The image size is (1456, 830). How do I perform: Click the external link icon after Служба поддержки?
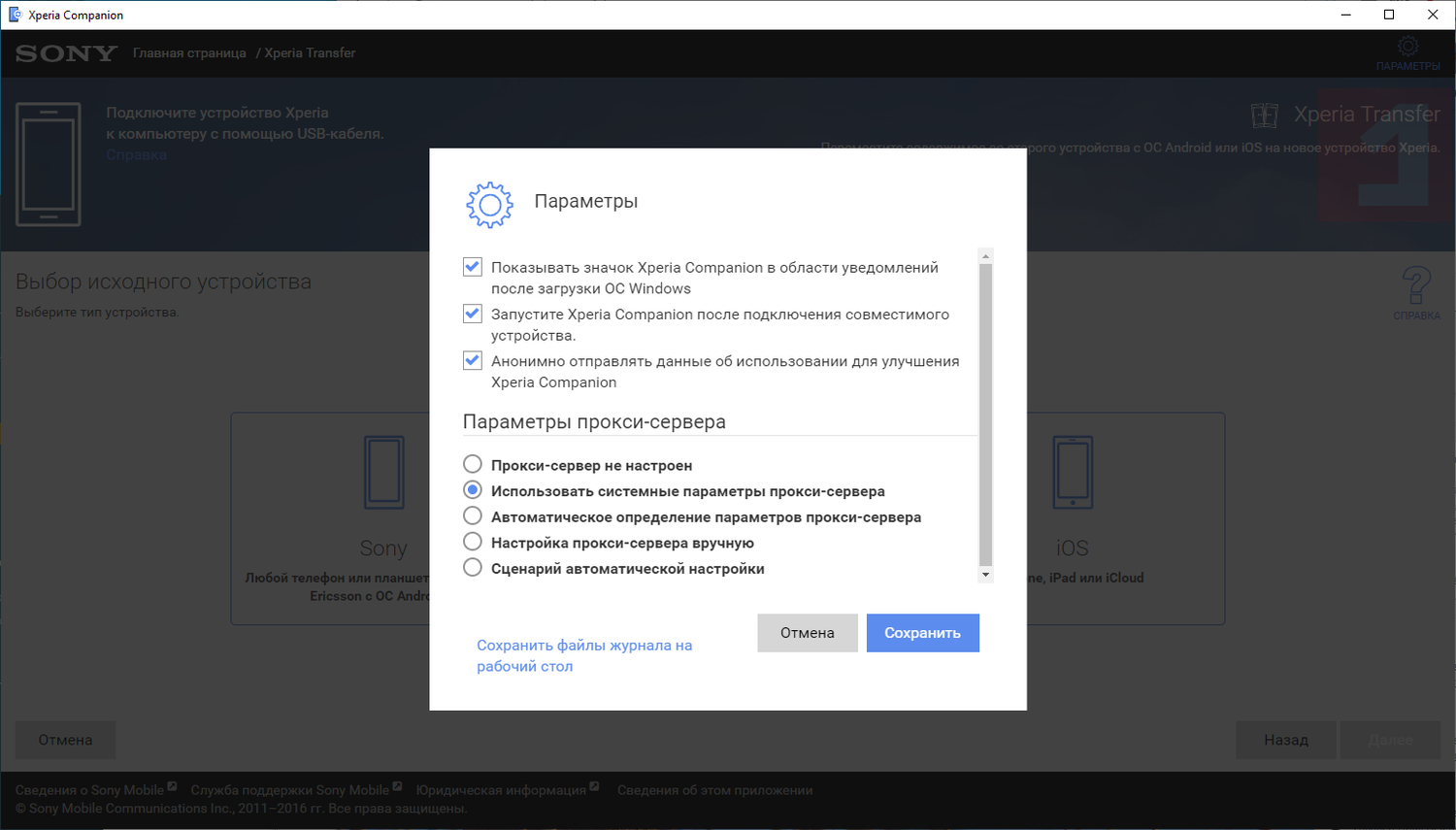click(x=397, y=786)
